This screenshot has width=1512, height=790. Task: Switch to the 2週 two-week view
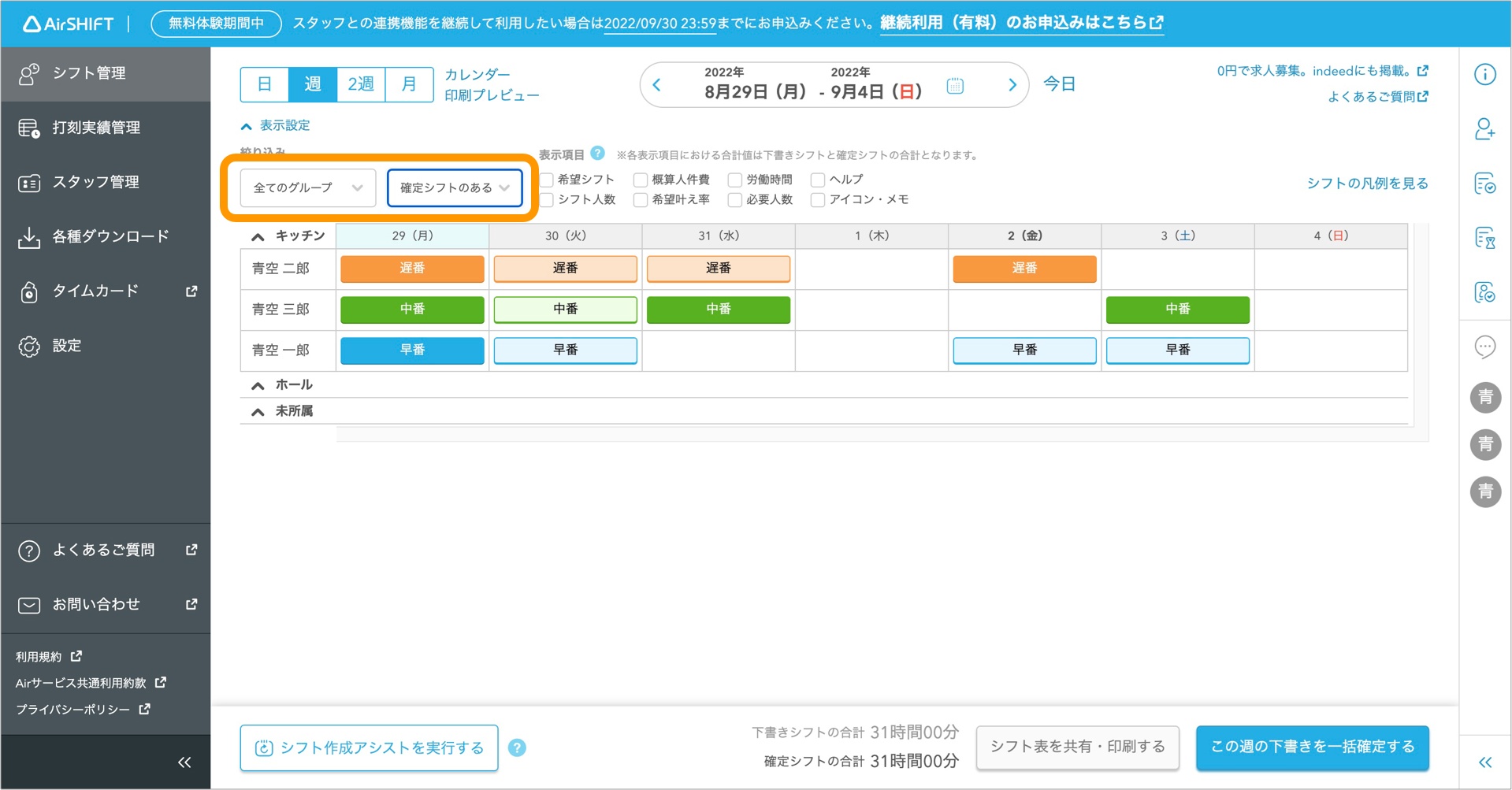(360, 84)
